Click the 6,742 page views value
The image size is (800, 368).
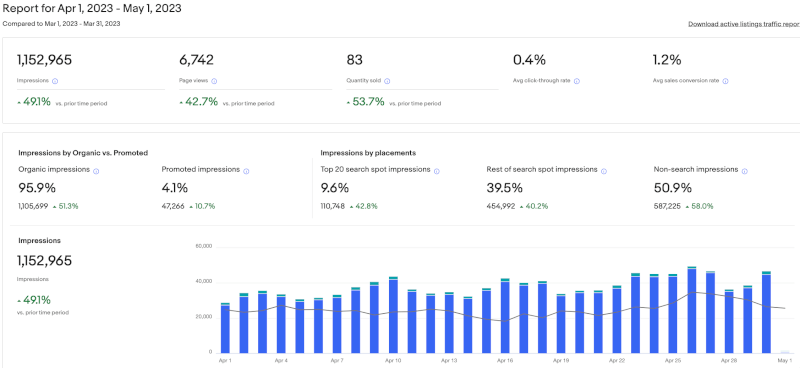(x=196, y=60)
